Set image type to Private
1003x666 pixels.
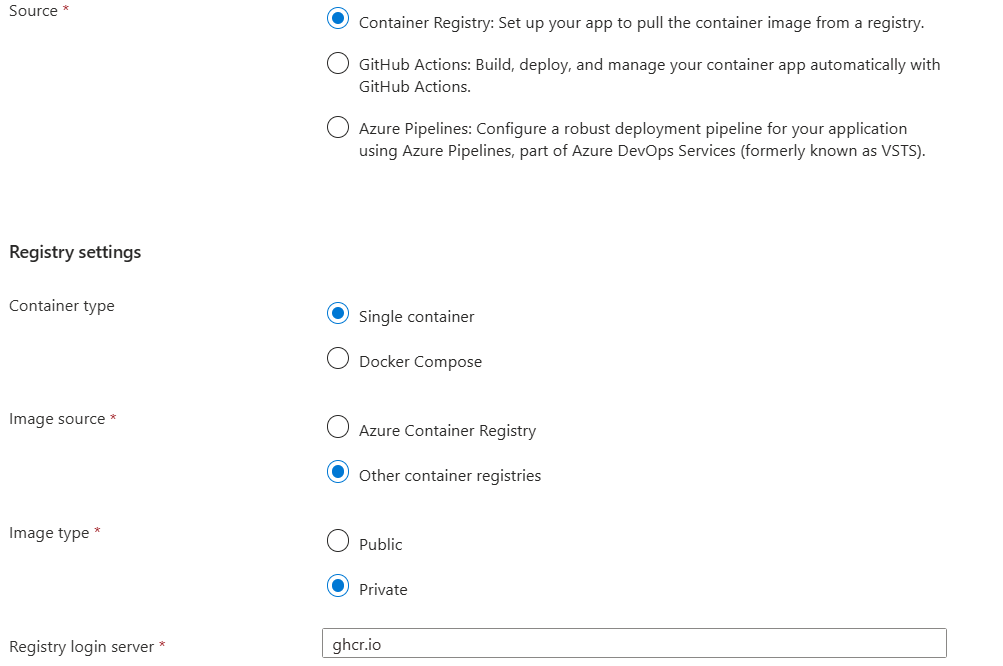click(x=338, y=586)
